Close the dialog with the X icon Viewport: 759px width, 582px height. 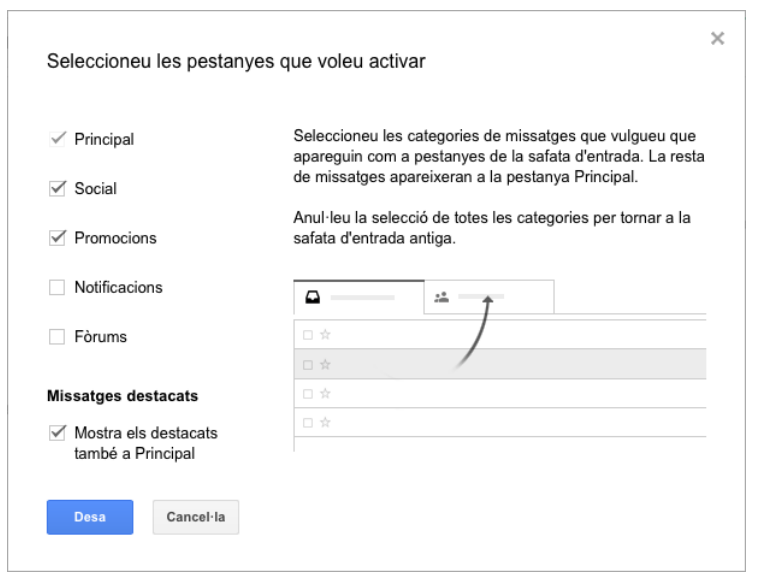point(717,38)
